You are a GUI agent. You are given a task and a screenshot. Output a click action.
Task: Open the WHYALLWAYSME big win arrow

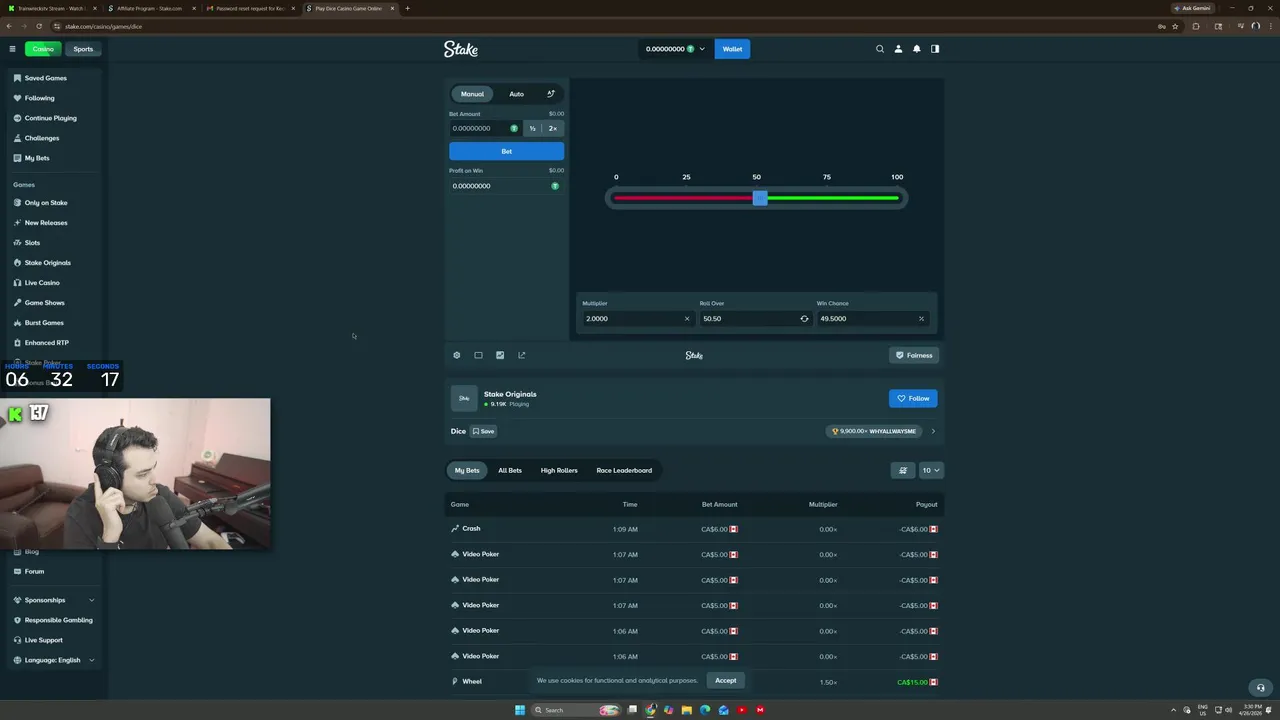pos(933,431)
